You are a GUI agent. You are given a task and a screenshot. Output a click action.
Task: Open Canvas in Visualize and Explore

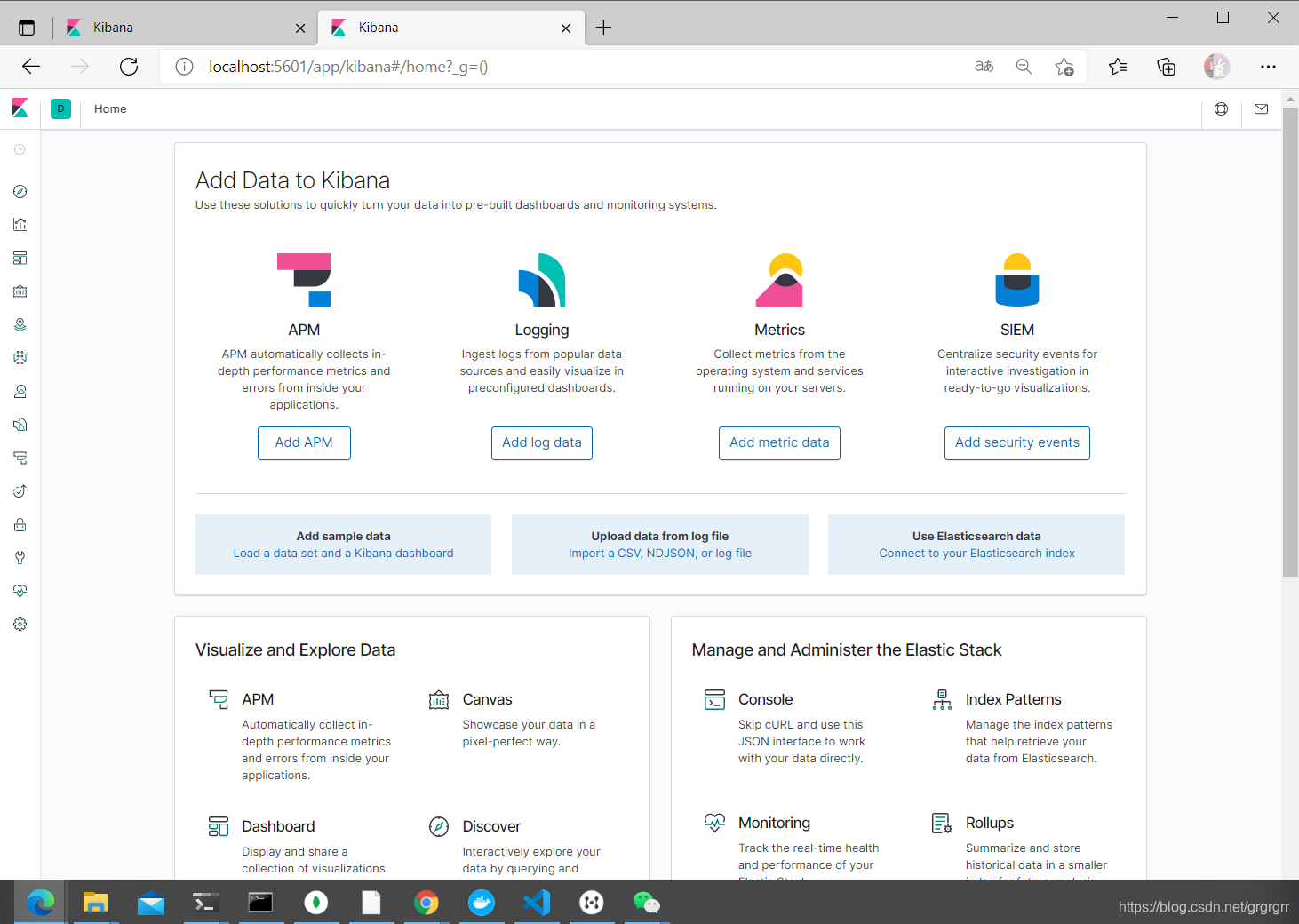487,699
